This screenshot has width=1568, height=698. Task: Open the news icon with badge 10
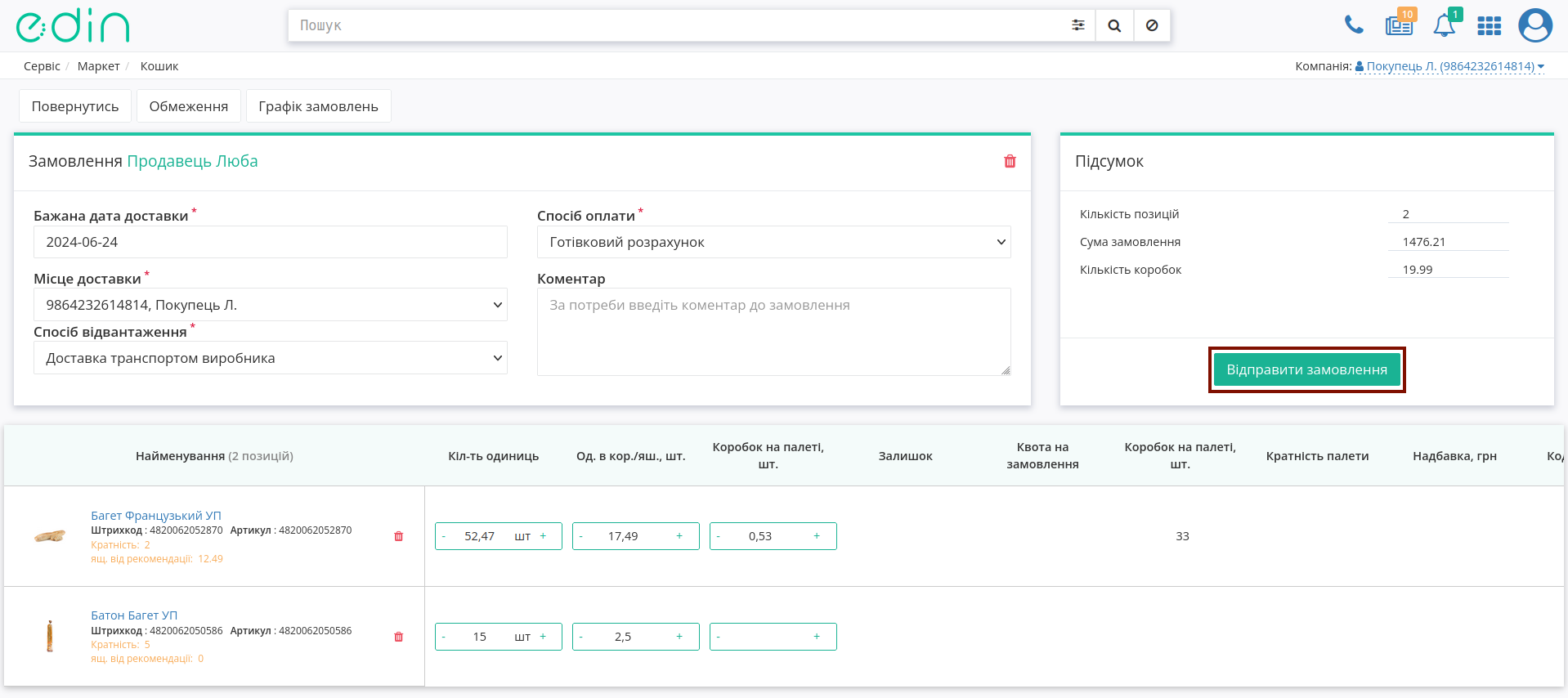(x=1400, y=25)
